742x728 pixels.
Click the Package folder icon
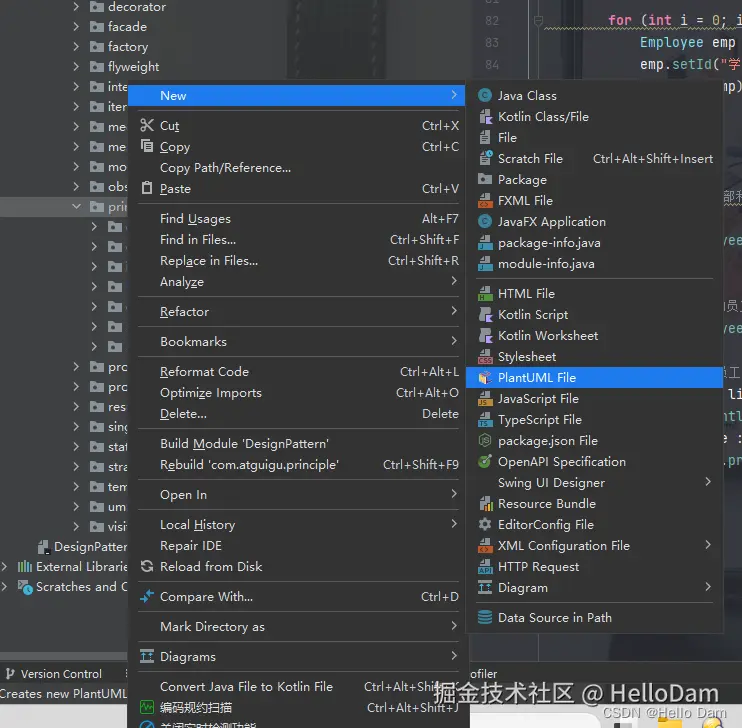[485, 179]
